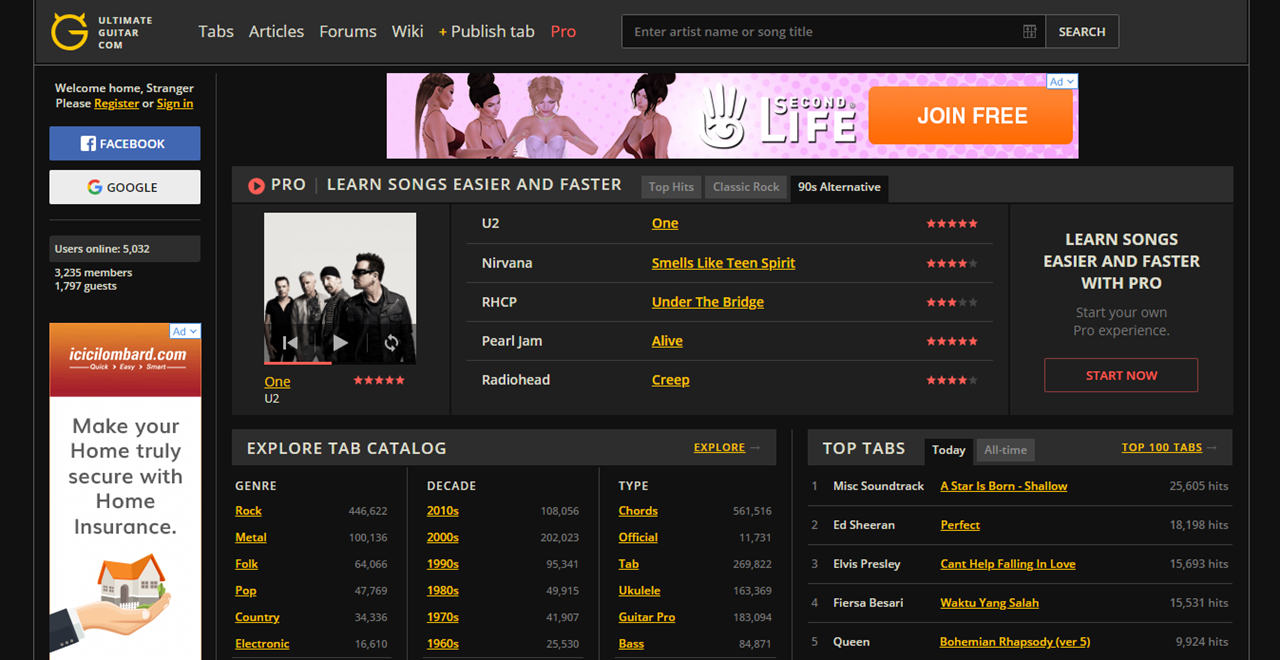Open the Tabs menu

click(216, 32)
